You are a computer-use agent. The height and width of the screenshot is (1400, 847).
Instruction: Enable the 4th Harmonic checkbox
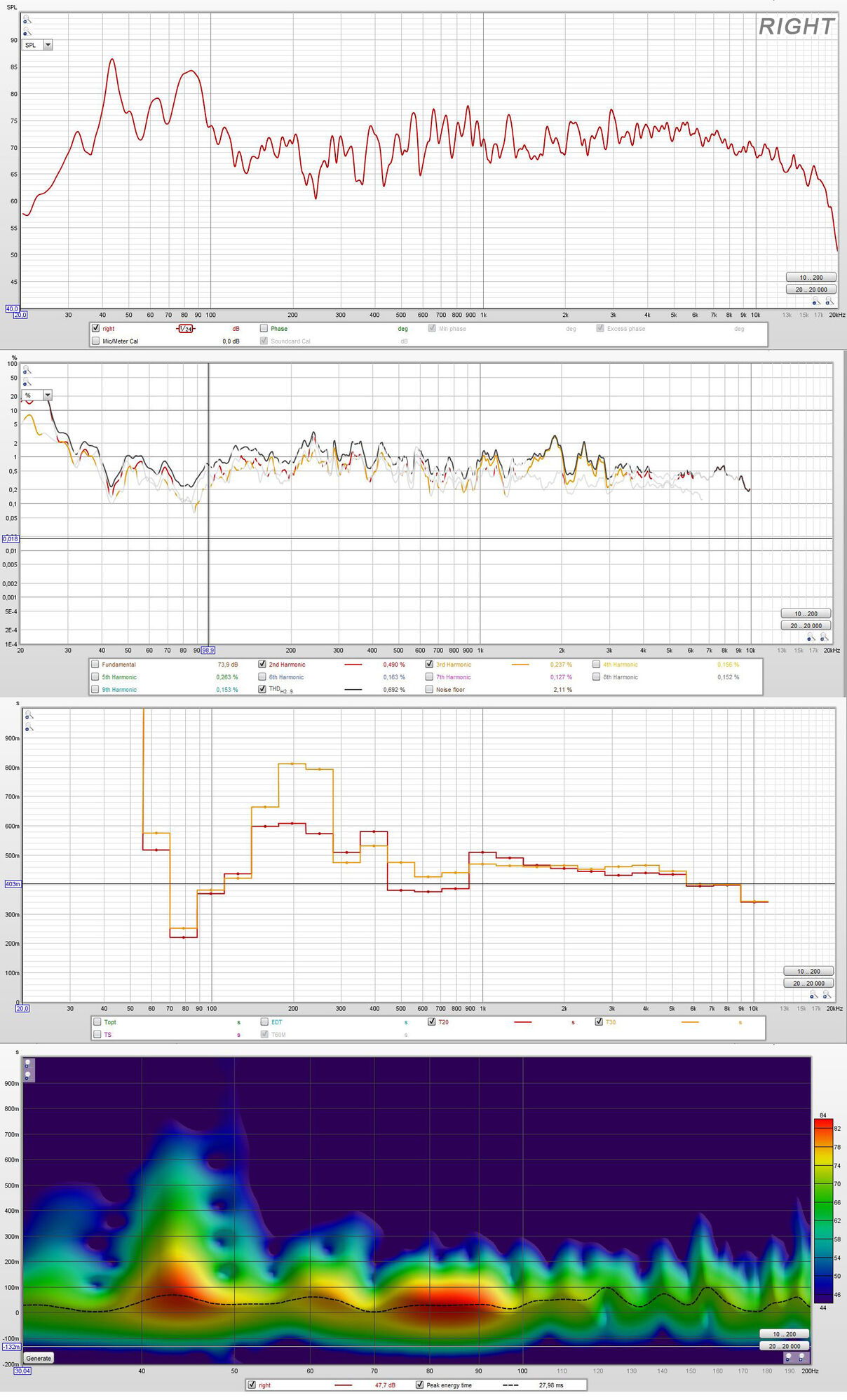pyautogui.click(x=597, y=664)
